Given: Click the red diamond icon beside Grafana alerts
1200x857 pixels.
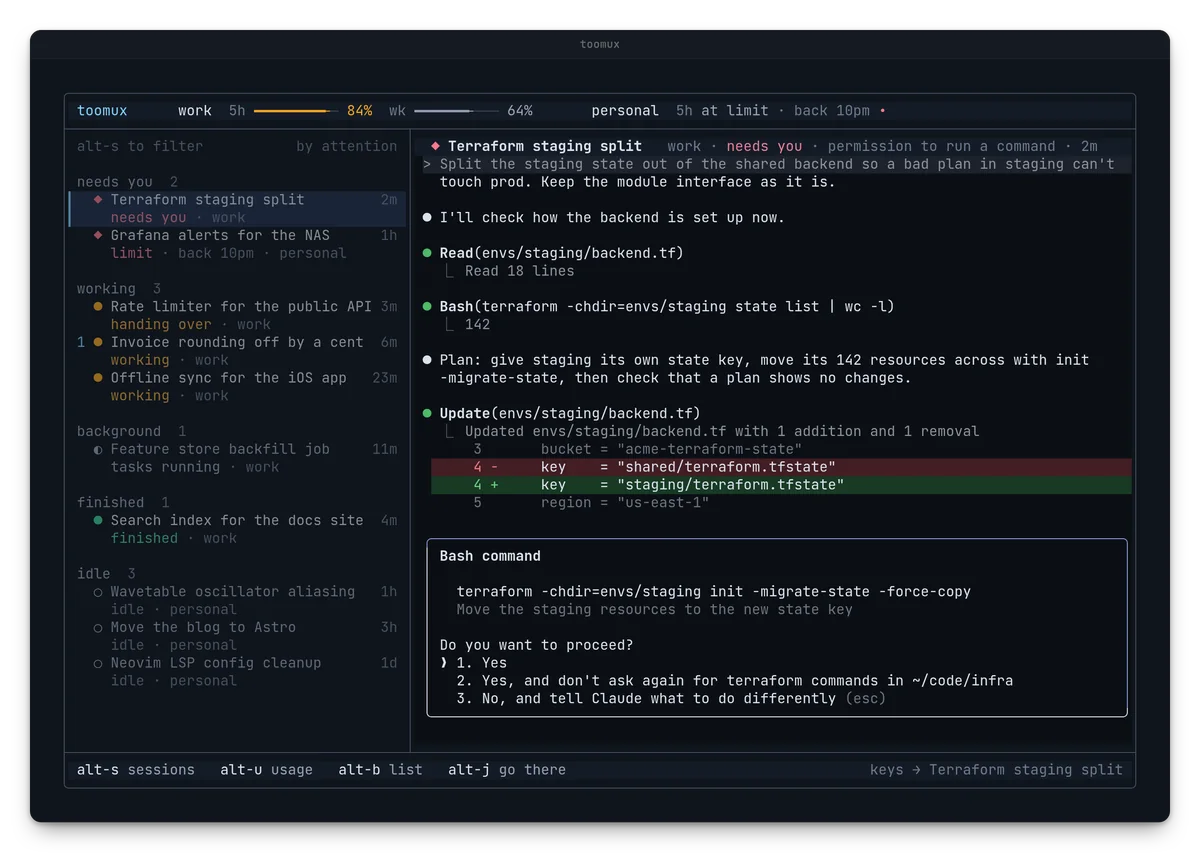Looking at the screenshot, I should 98,236.
